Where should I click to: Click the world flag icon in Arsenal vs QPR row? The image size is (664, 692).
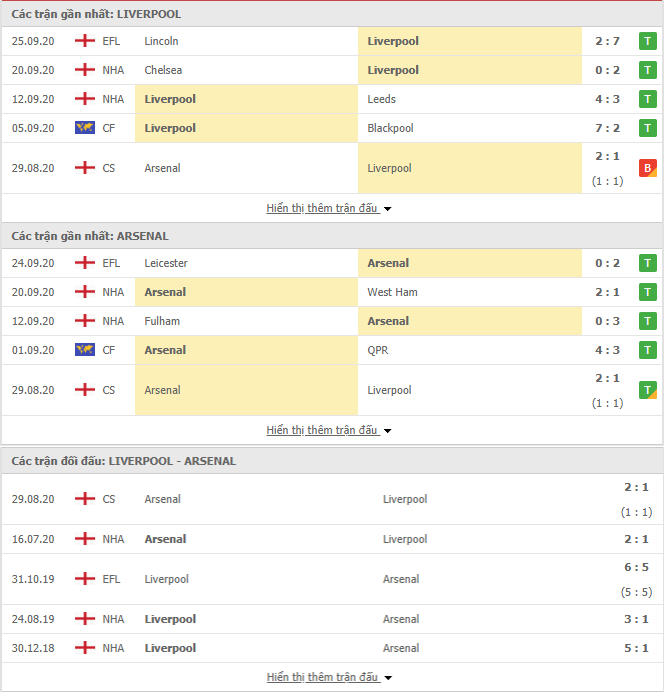click(x=85, y=350)
